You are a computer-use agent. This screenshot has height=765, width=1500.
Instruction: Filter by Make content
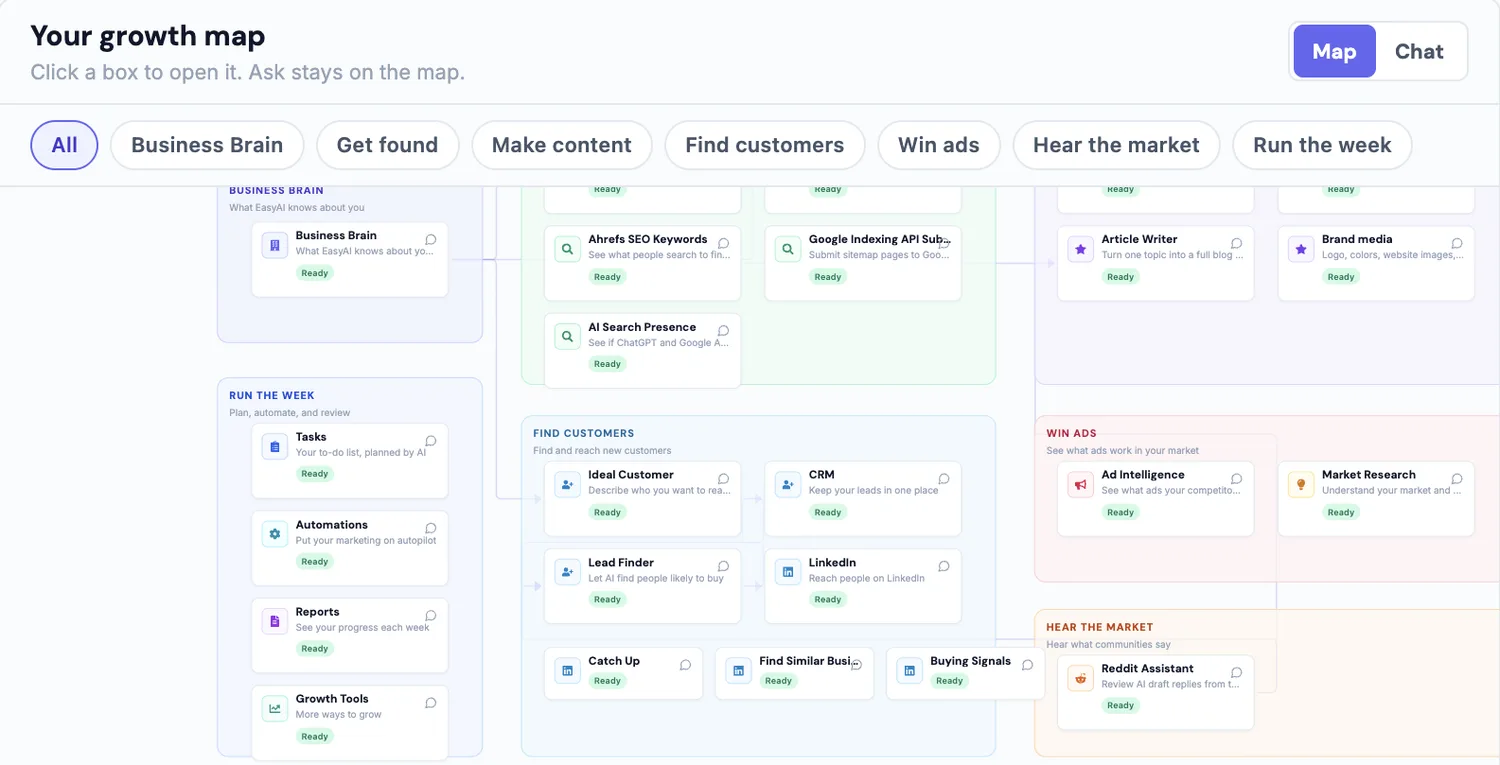coord(562,145)
